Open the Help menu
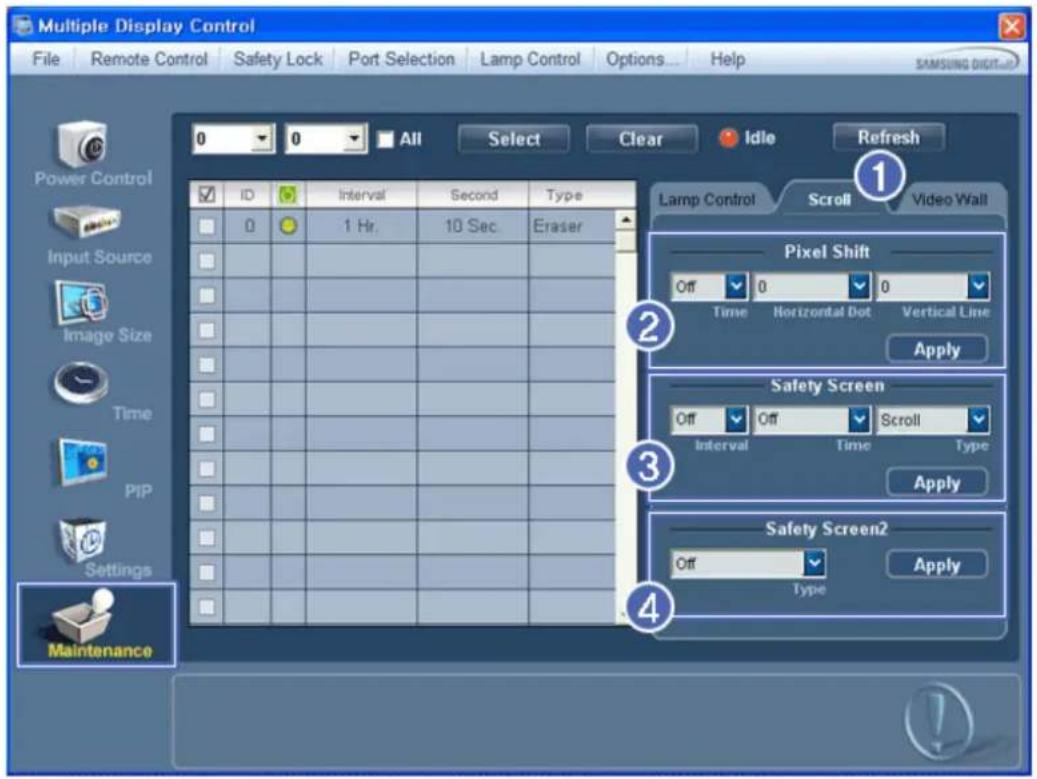 click(727, 59)
